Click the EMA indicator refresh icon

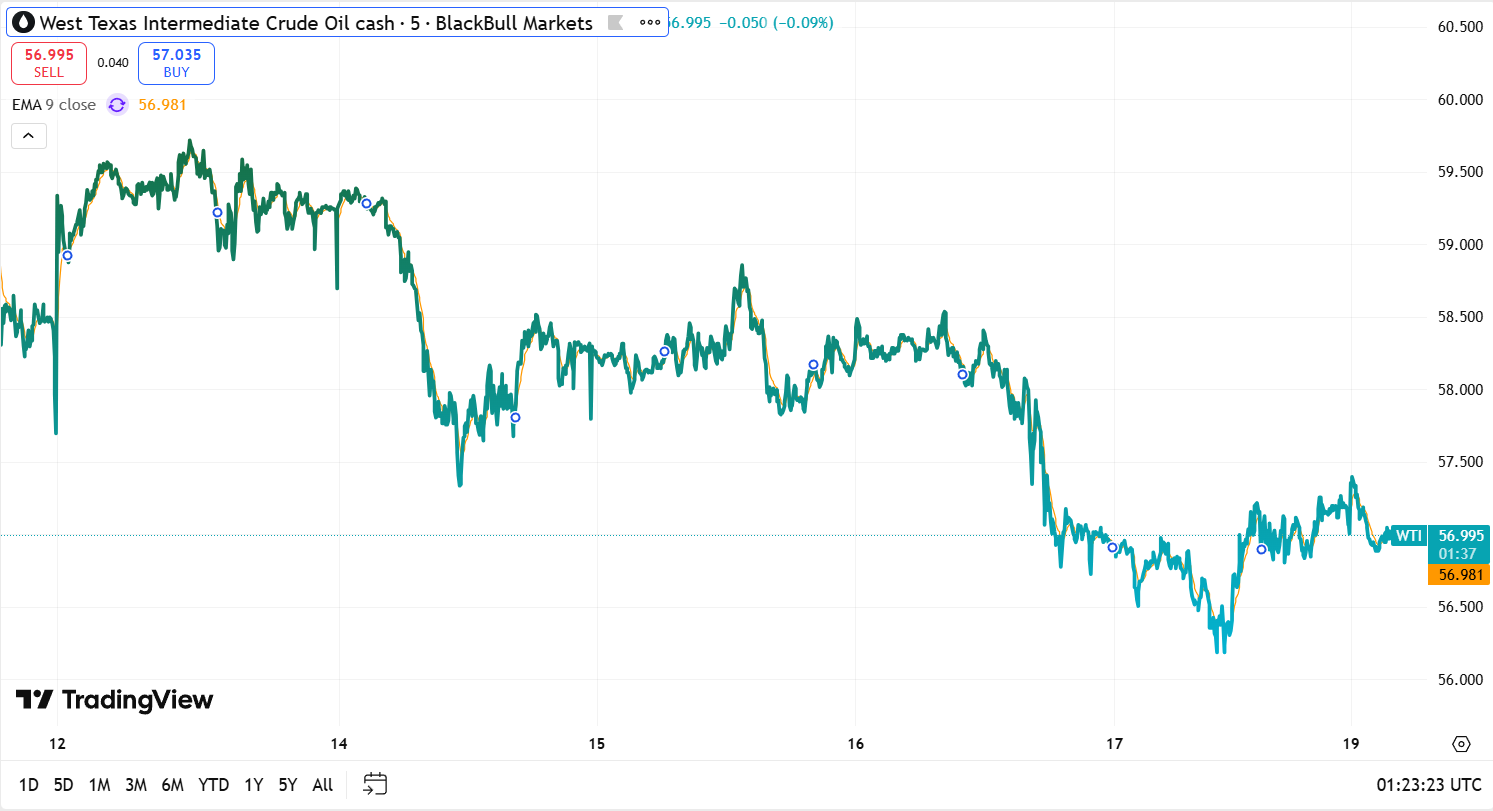click(x=117, y=105)
